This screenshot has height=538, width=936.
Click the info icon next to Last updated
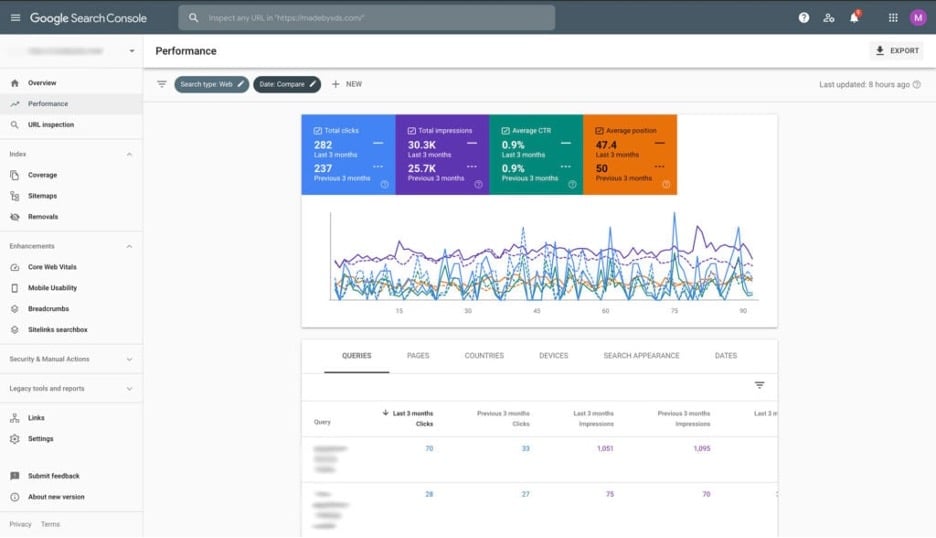(917, 85)
